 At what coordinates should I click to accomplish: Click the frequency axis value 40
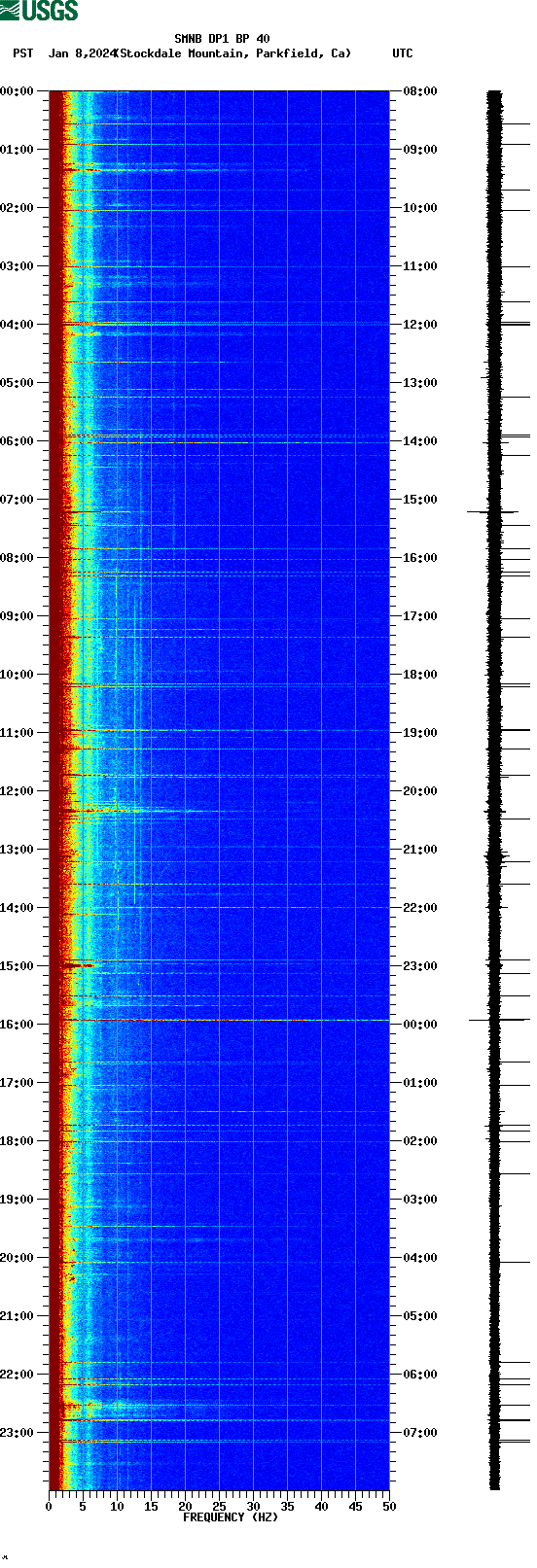(x=321, y=1507)
